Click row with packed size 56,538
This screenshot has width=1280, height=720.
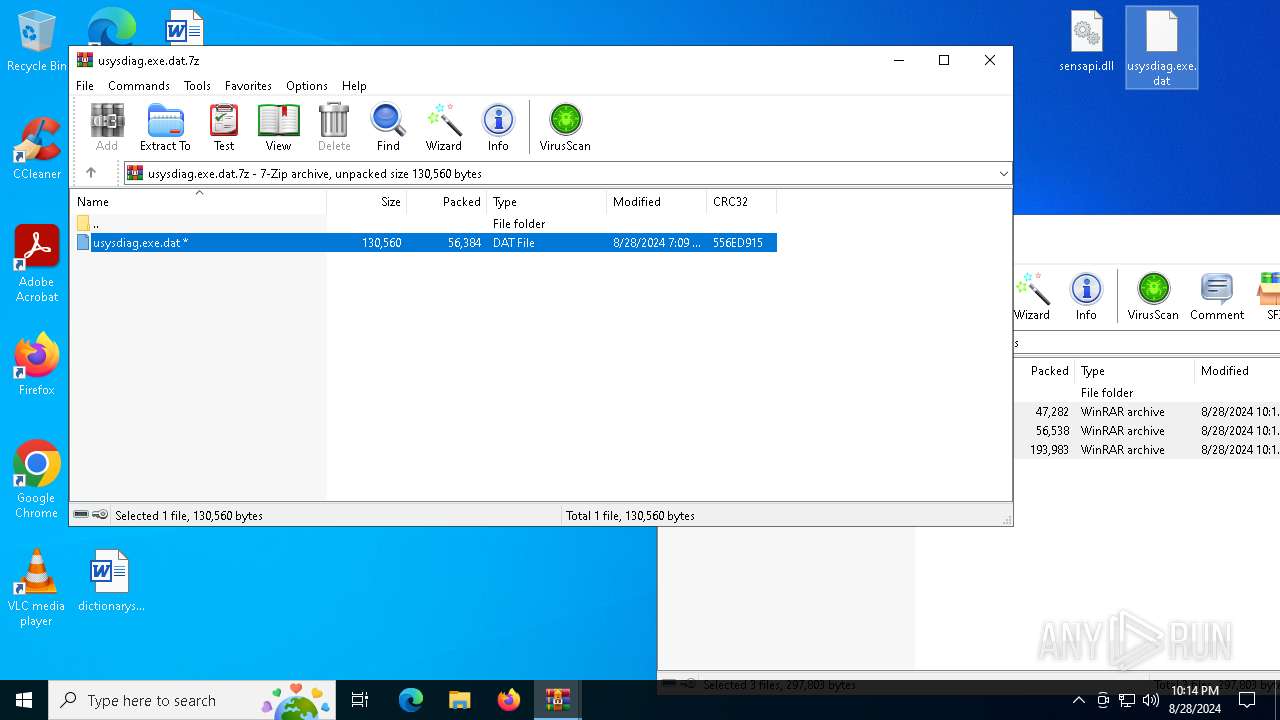(x=1147, y=431)
